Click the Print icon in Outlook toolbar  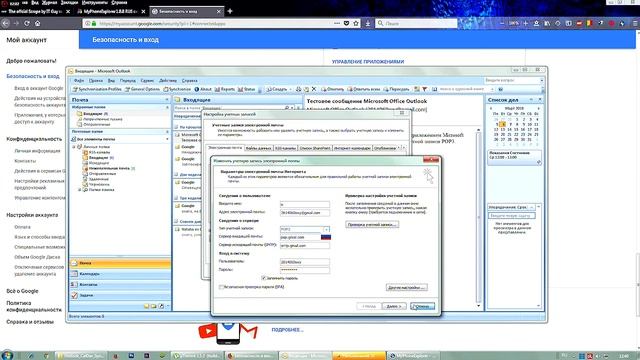[298, 89]
